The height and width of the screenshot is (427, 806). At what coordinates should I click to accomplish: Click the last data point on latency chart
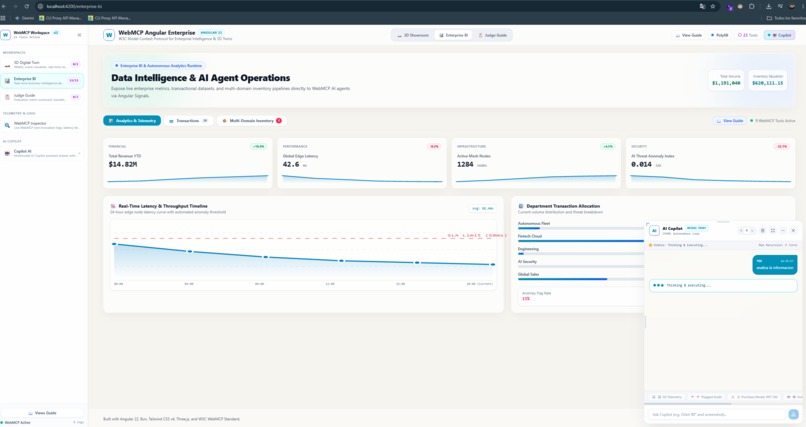pos(493,265)
